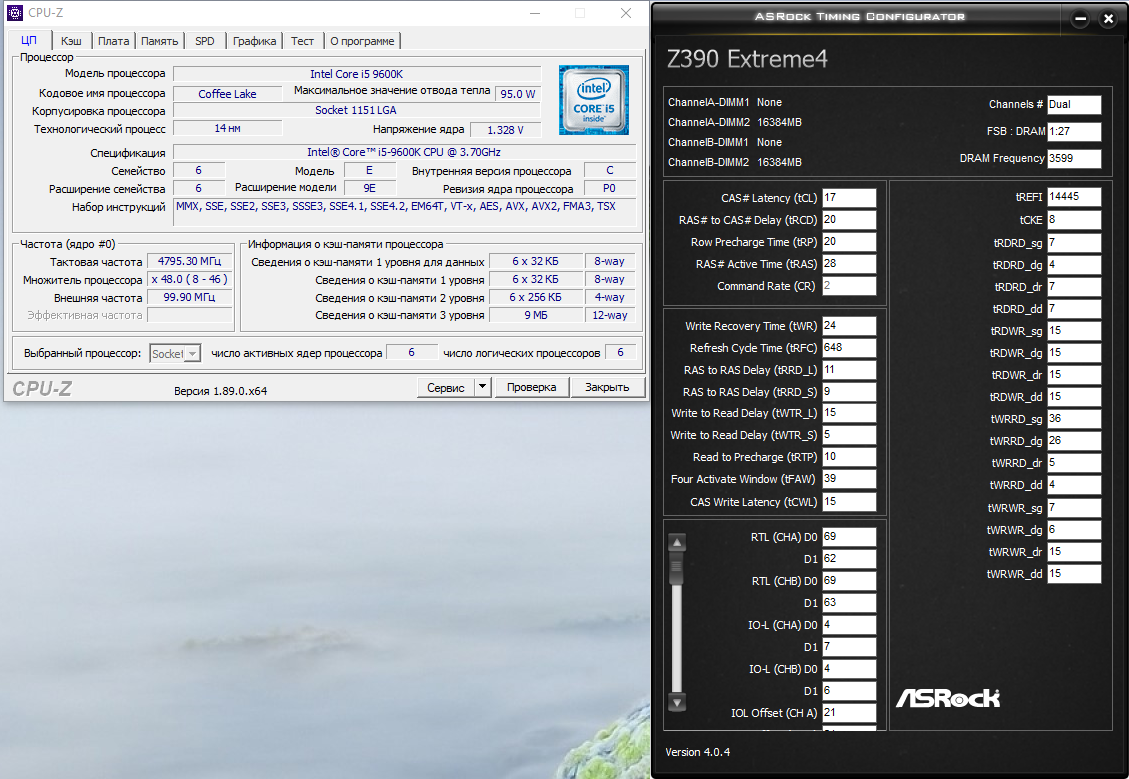Click the tWRRD_sg value field

tap(1074, 418)
